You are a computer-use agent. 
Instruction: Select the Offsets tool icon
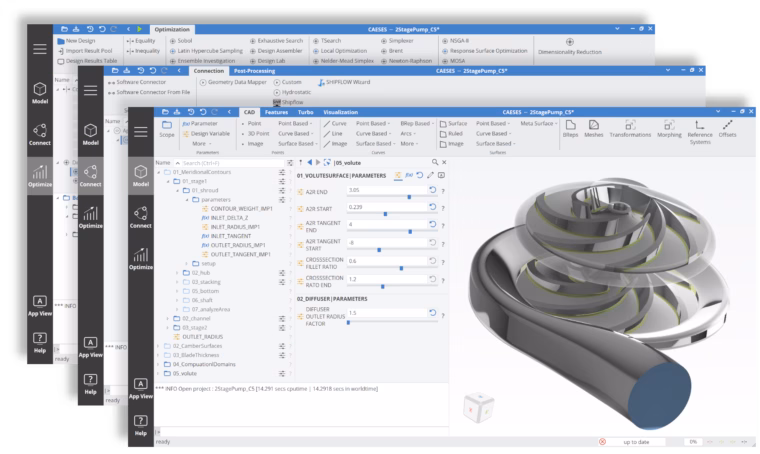[727, 128]
